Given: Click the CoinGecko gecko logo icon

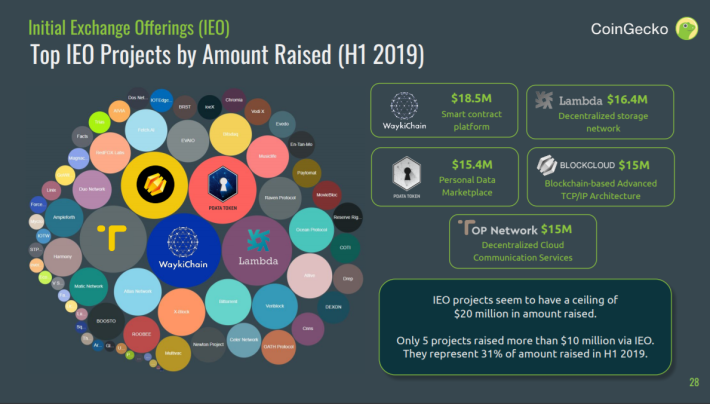Looking at the screenshot, I should pos(687,29).
